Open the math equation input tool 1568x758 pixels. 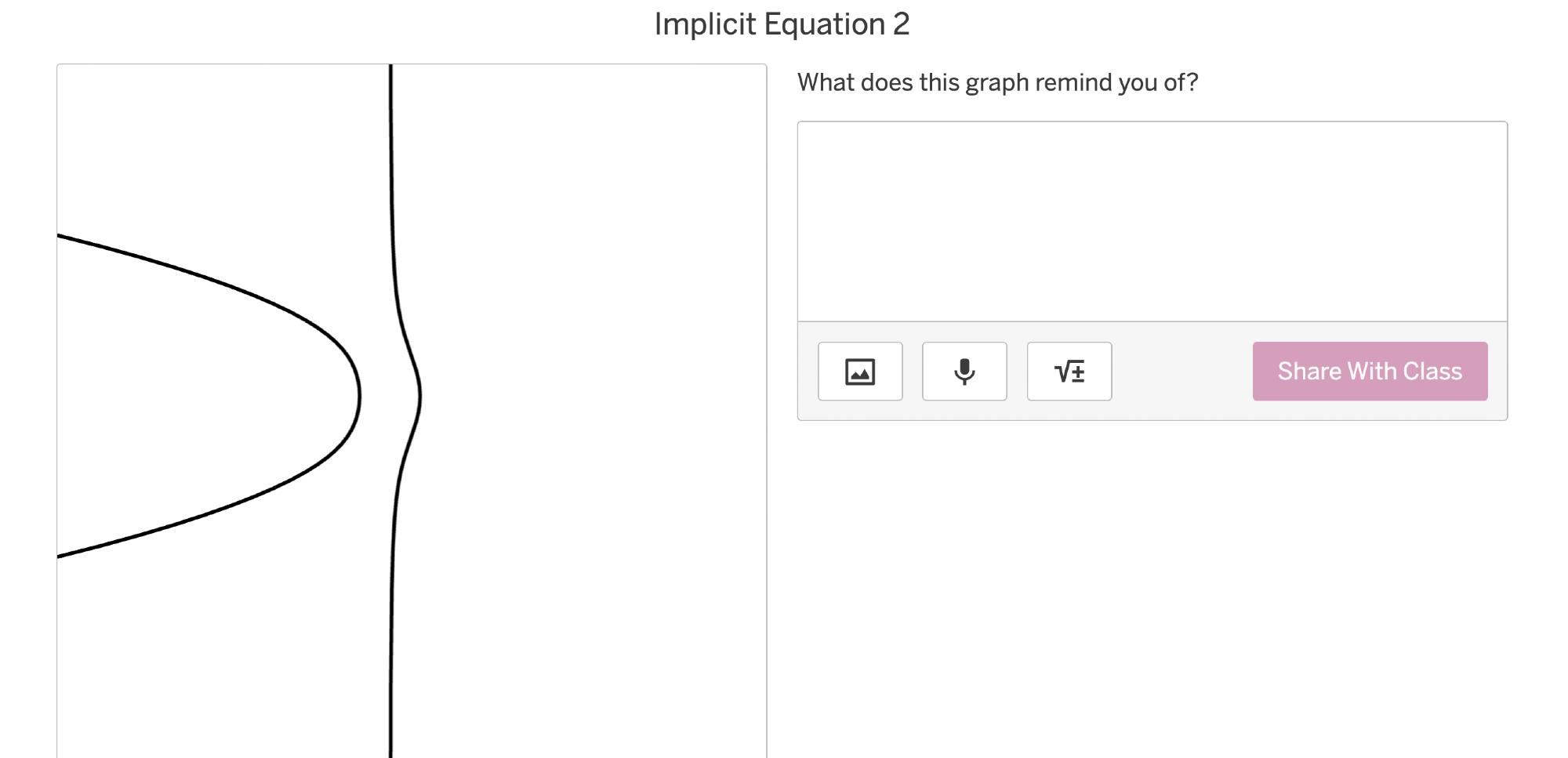click(x=1069, y=372)
